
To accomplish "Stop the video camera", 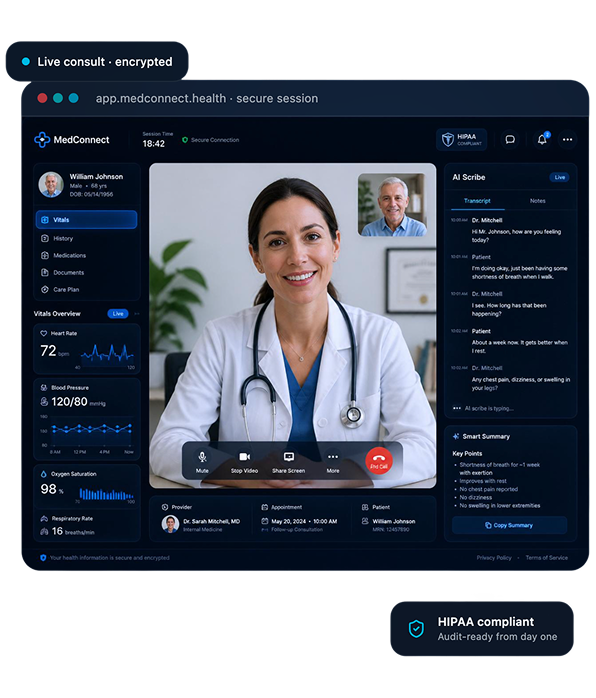I will (x=244, y=462).
